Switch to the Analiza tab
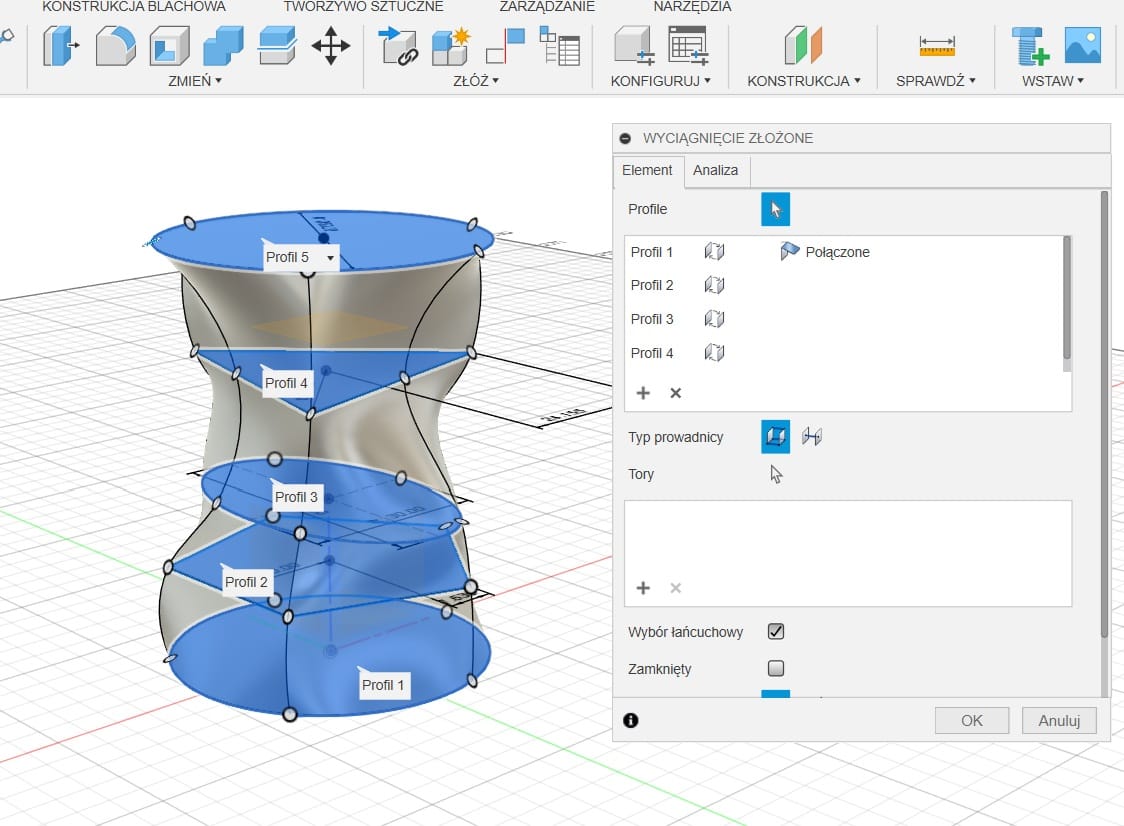1124x826 pixels. tap(716, 170)
